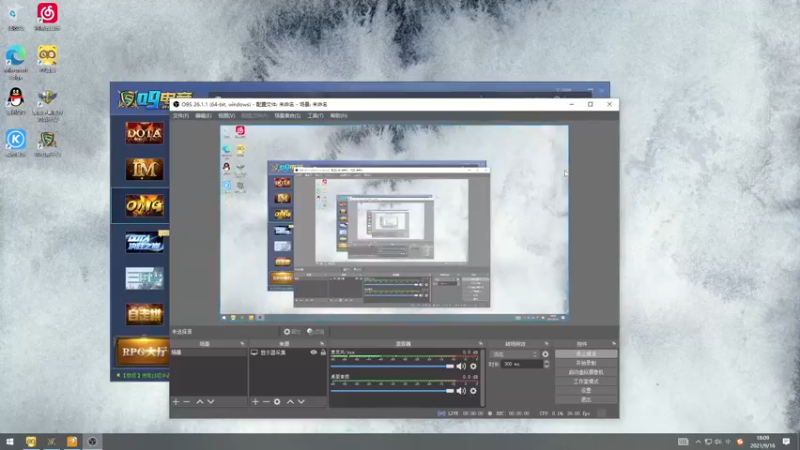
Task: Select the display capture source row in Sources
Action: click(x=288, y=353)
